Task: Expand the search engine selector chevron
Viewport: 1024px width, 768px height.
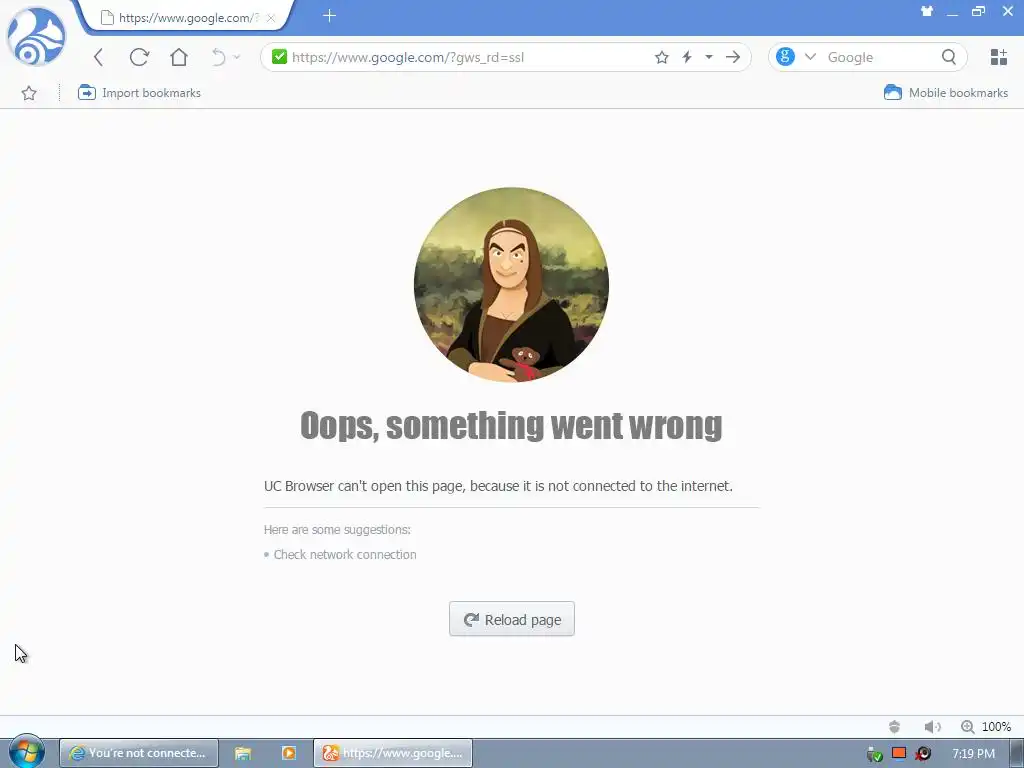Action: [810, 57]
